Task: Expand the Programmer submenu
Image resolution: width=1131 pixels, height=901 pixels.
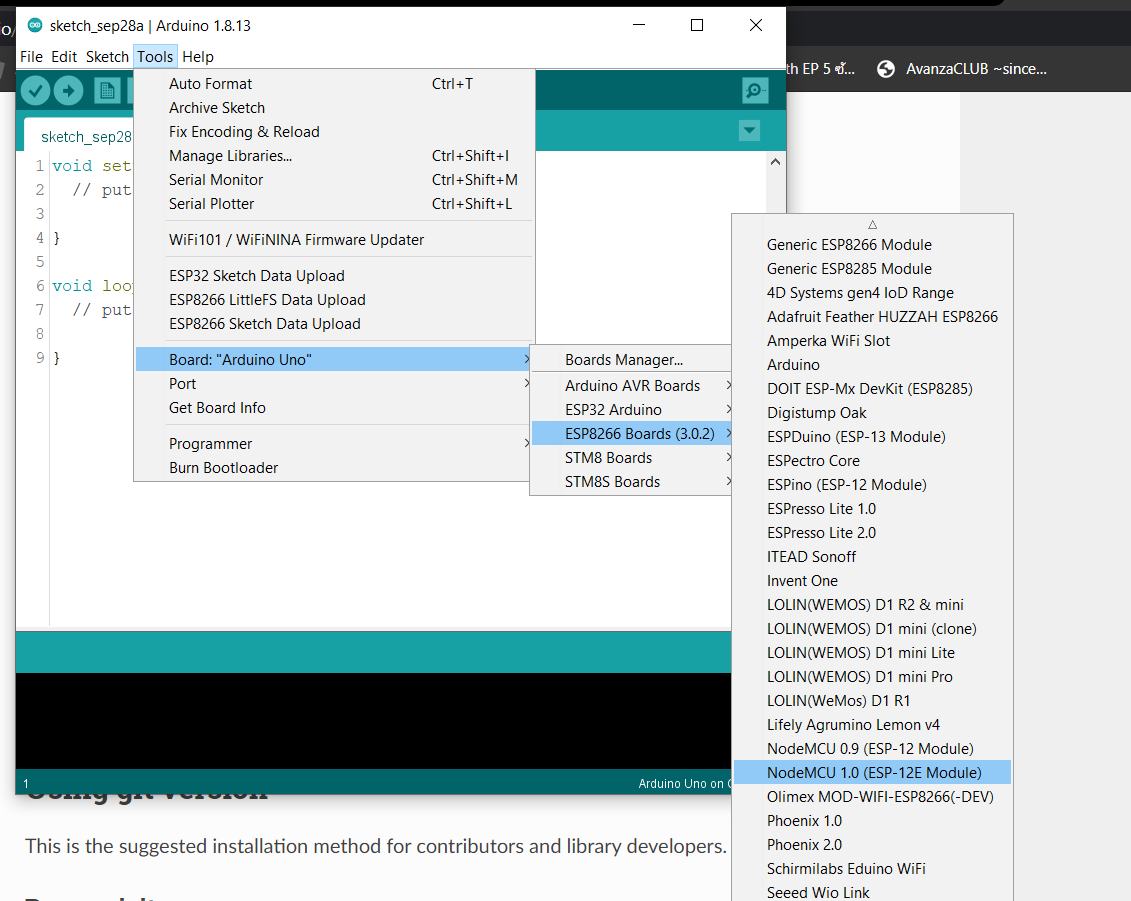Action: click(x=335, y=444)
